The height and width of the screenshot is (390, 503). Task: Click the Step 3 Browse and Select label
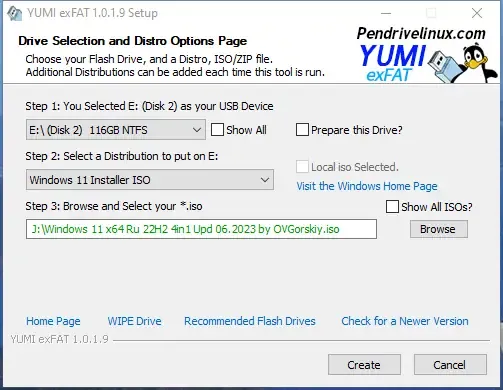pos(114,206)
